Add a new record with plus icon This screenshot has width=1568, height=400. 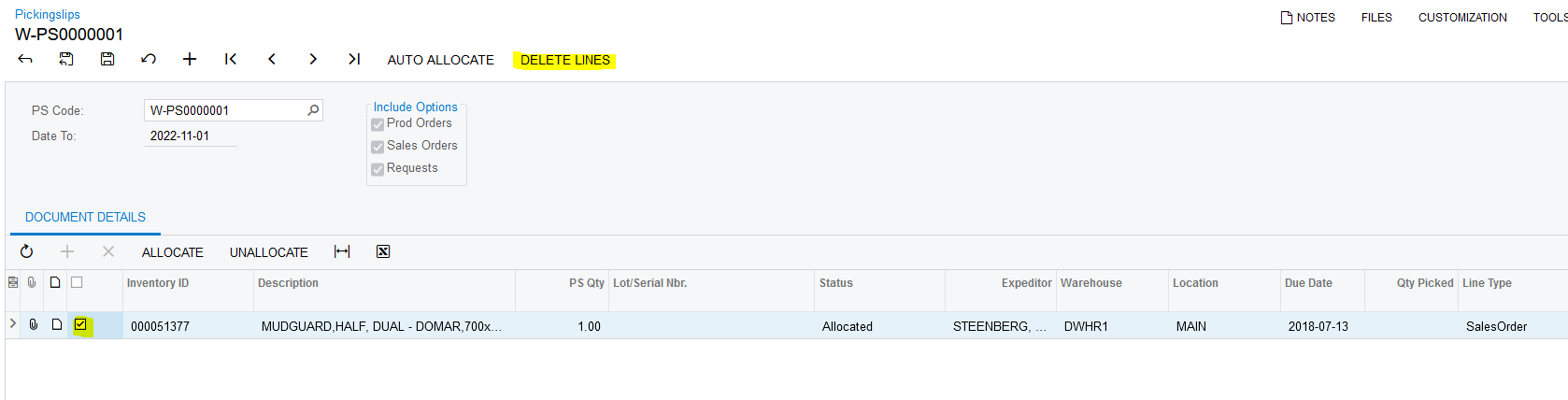[x=190, y=59]
